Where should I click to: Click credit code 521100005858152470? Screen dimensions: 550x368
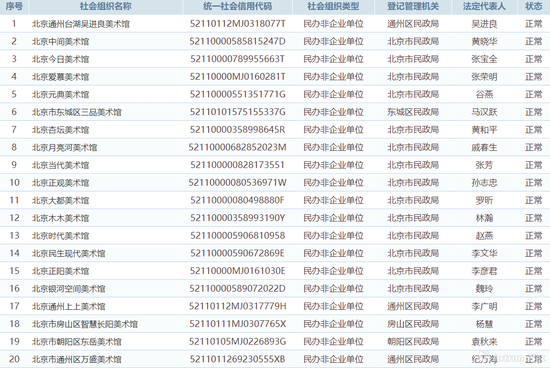coord(237,41)
